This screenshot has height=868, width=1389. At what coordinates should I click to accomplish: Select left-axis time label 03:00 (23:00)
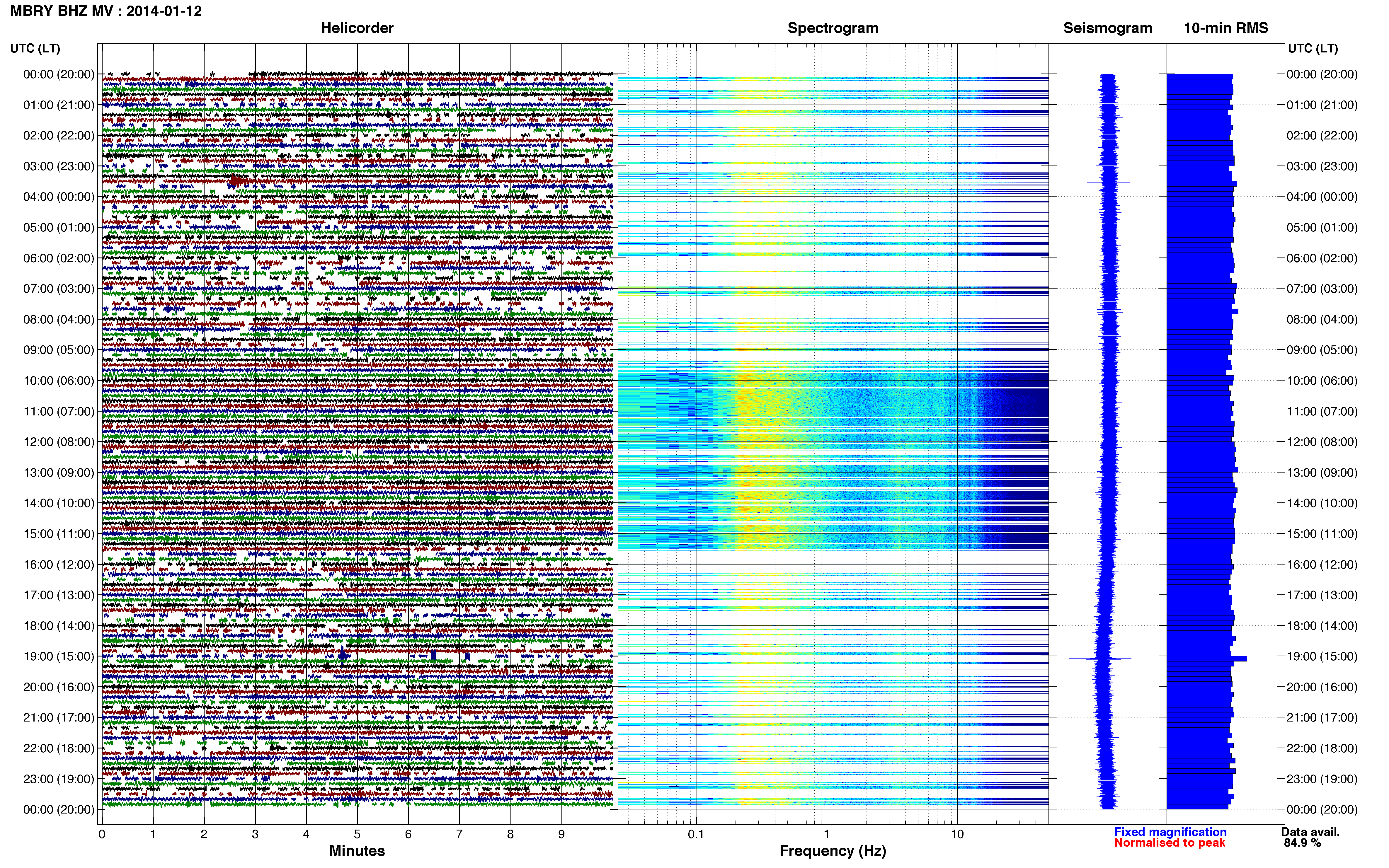pos(59,166)
